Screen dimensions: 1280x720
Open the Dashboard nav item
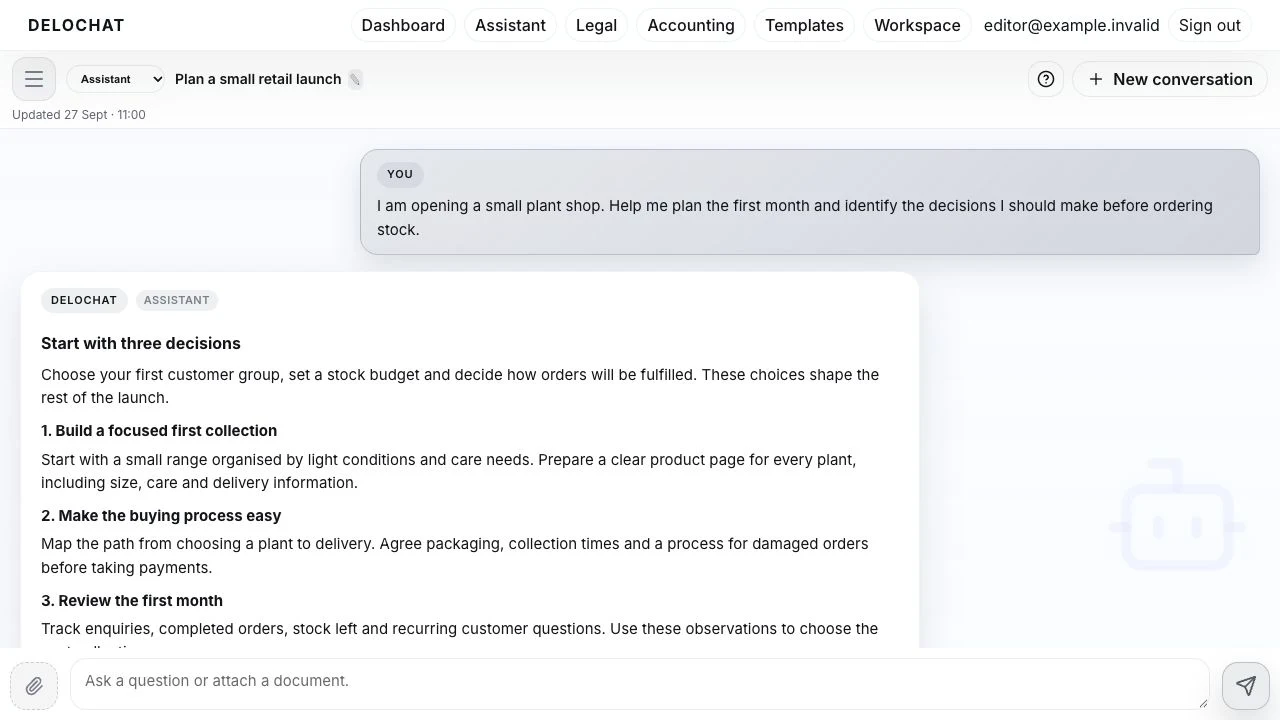403,25
